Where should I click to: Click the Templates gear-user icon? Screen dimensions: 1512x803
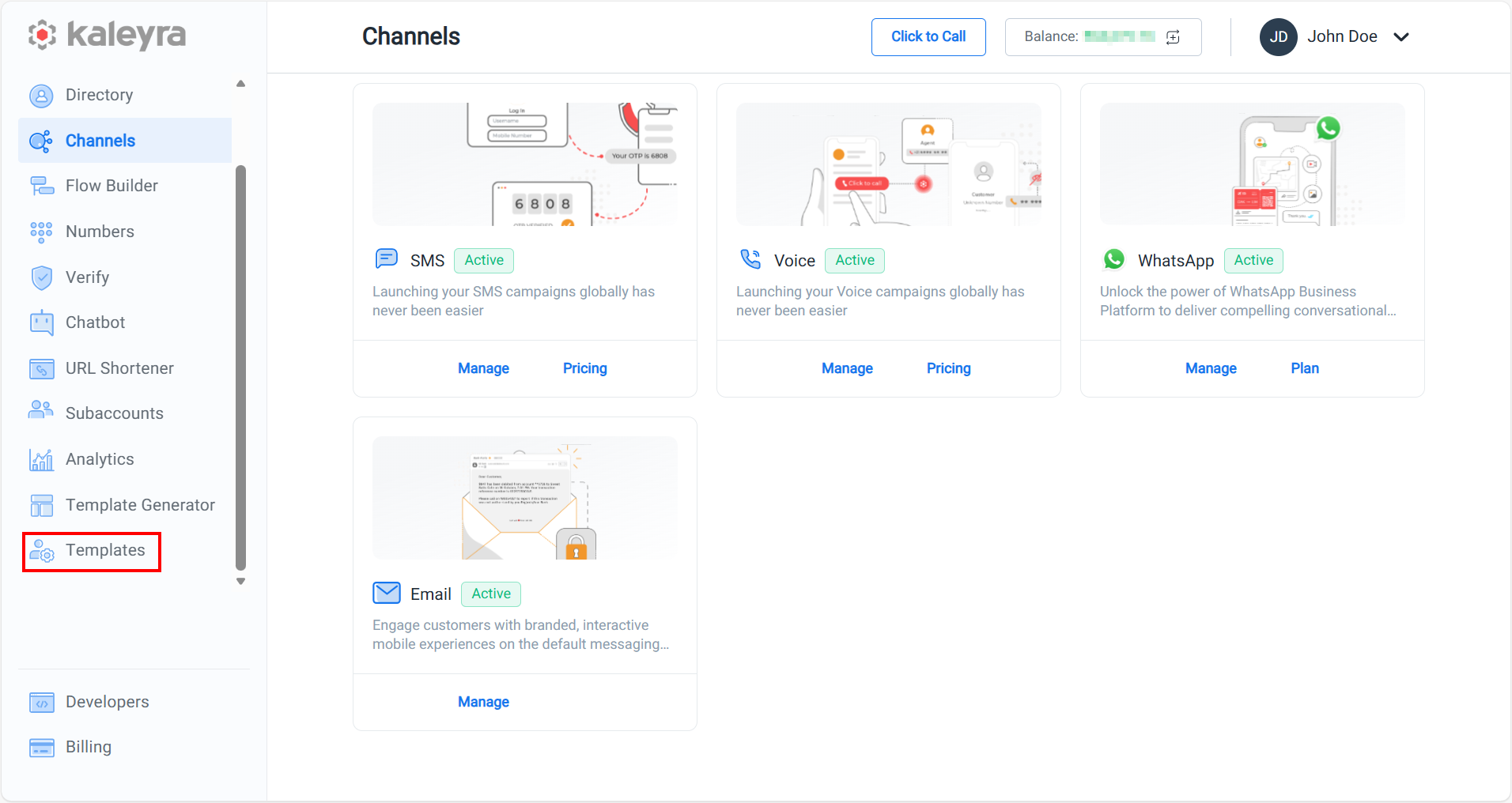(x=41, y=551)
